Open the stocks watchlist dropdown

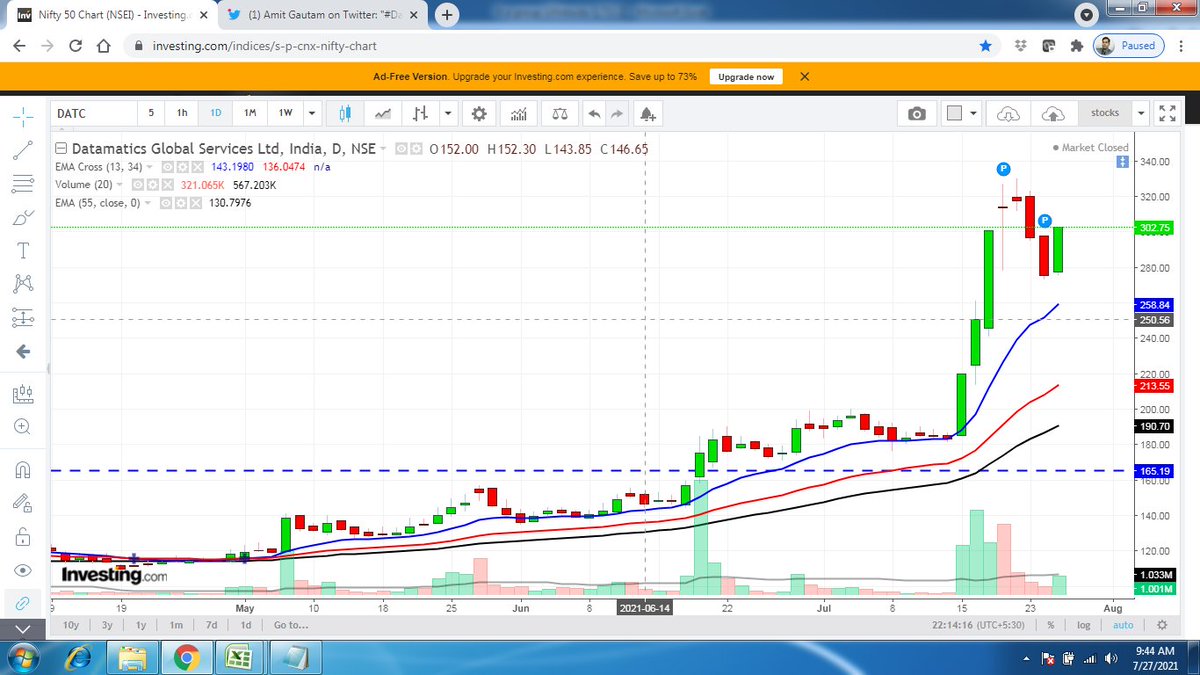coord(1140,113)
